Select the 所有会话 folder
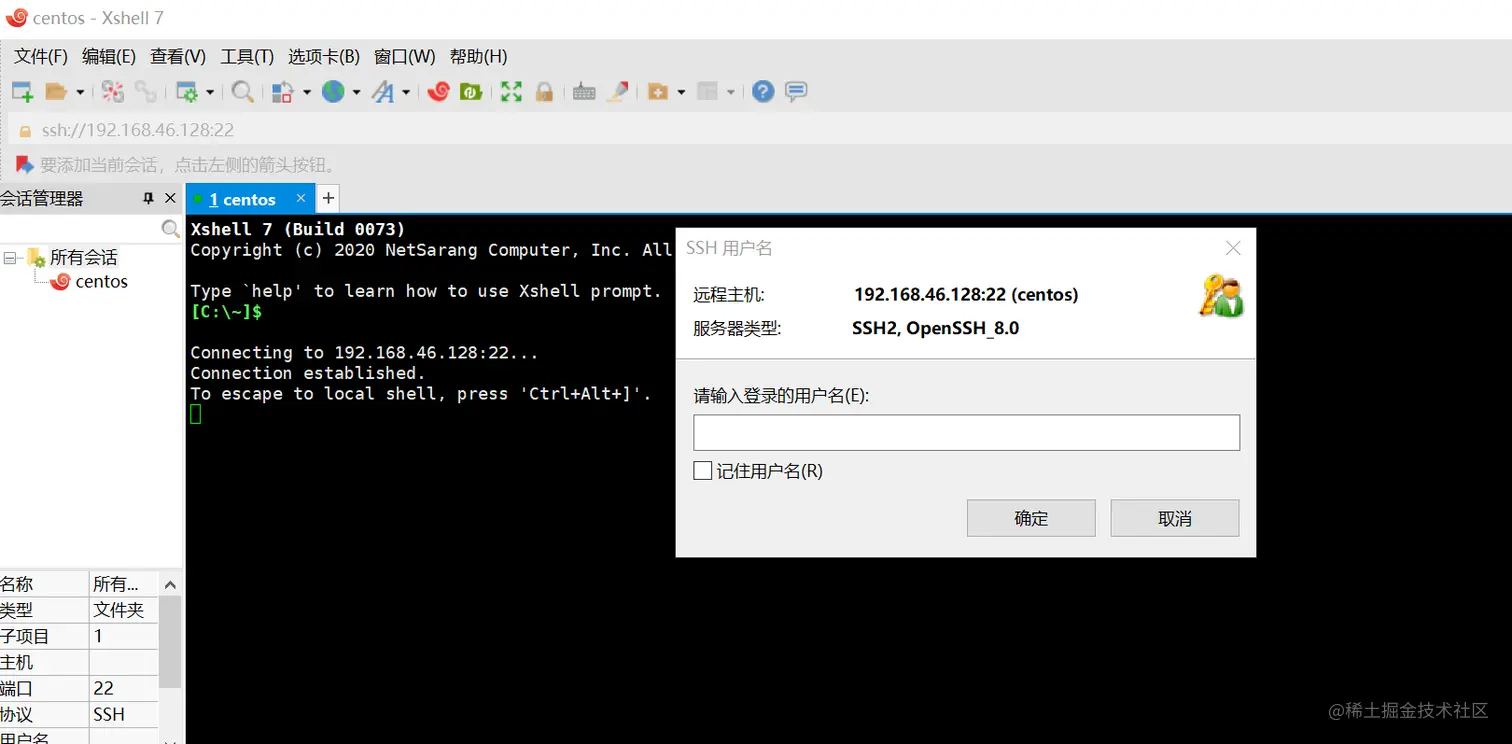Image resolution: width=1512 pixels, height=744 pixels. [x=84, y=257]
